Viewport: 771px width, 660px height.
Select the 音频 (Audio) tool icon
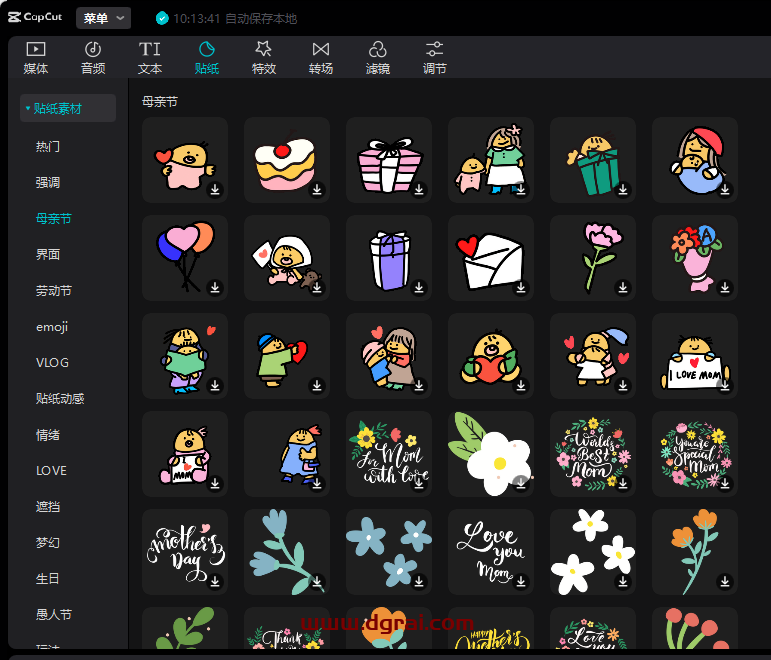click(x=93, y=49)
